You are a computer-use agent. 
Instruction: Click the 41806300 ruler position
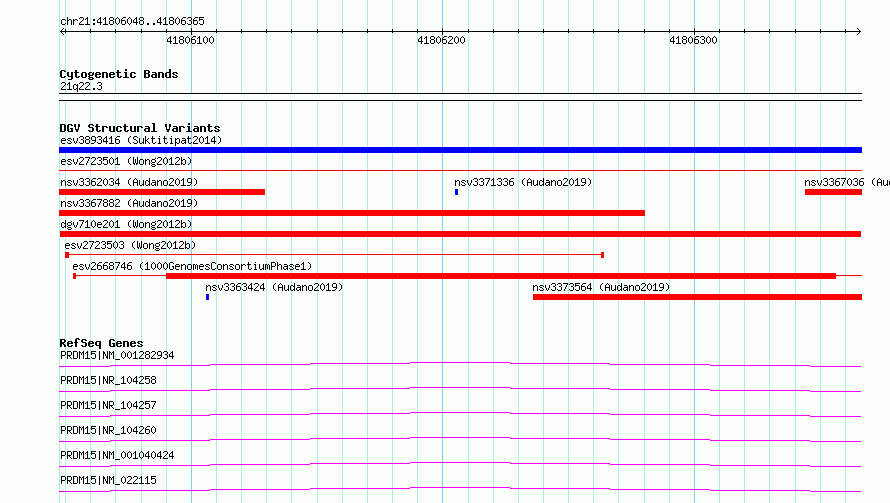(693, 40)
